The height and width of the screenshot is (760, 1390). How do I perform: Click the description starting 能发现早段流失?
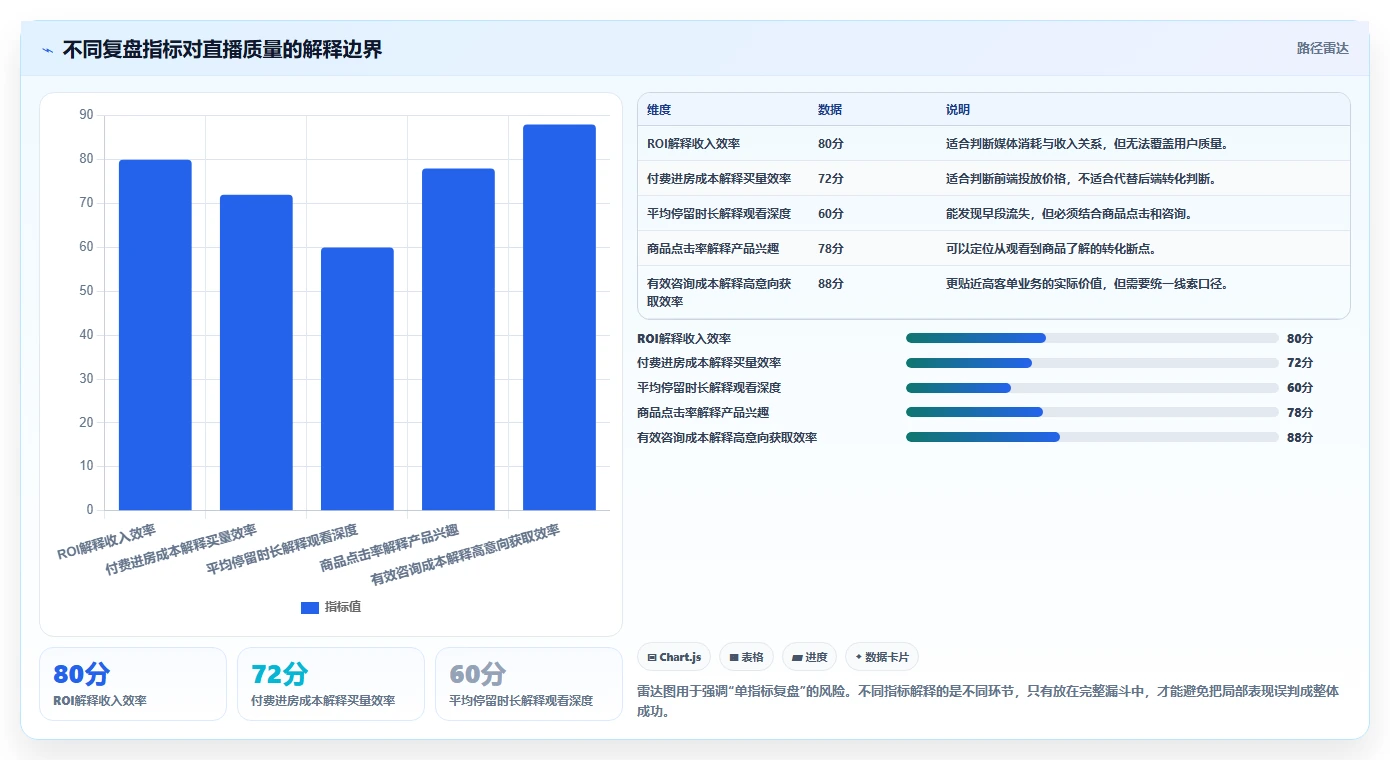[1069, 214]
